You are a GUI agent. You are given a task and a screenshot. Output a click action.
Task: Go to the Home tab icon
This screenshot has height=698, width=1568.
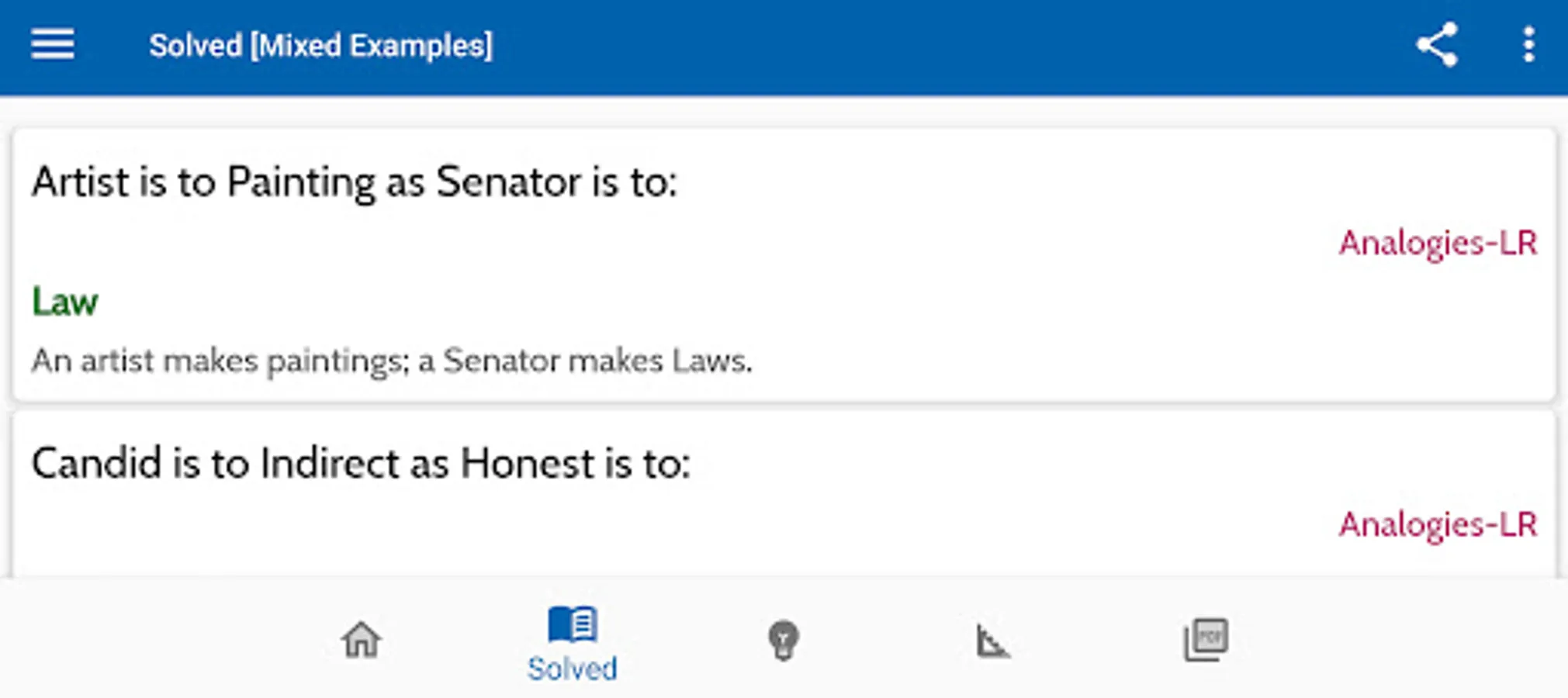tap(362, 641)
